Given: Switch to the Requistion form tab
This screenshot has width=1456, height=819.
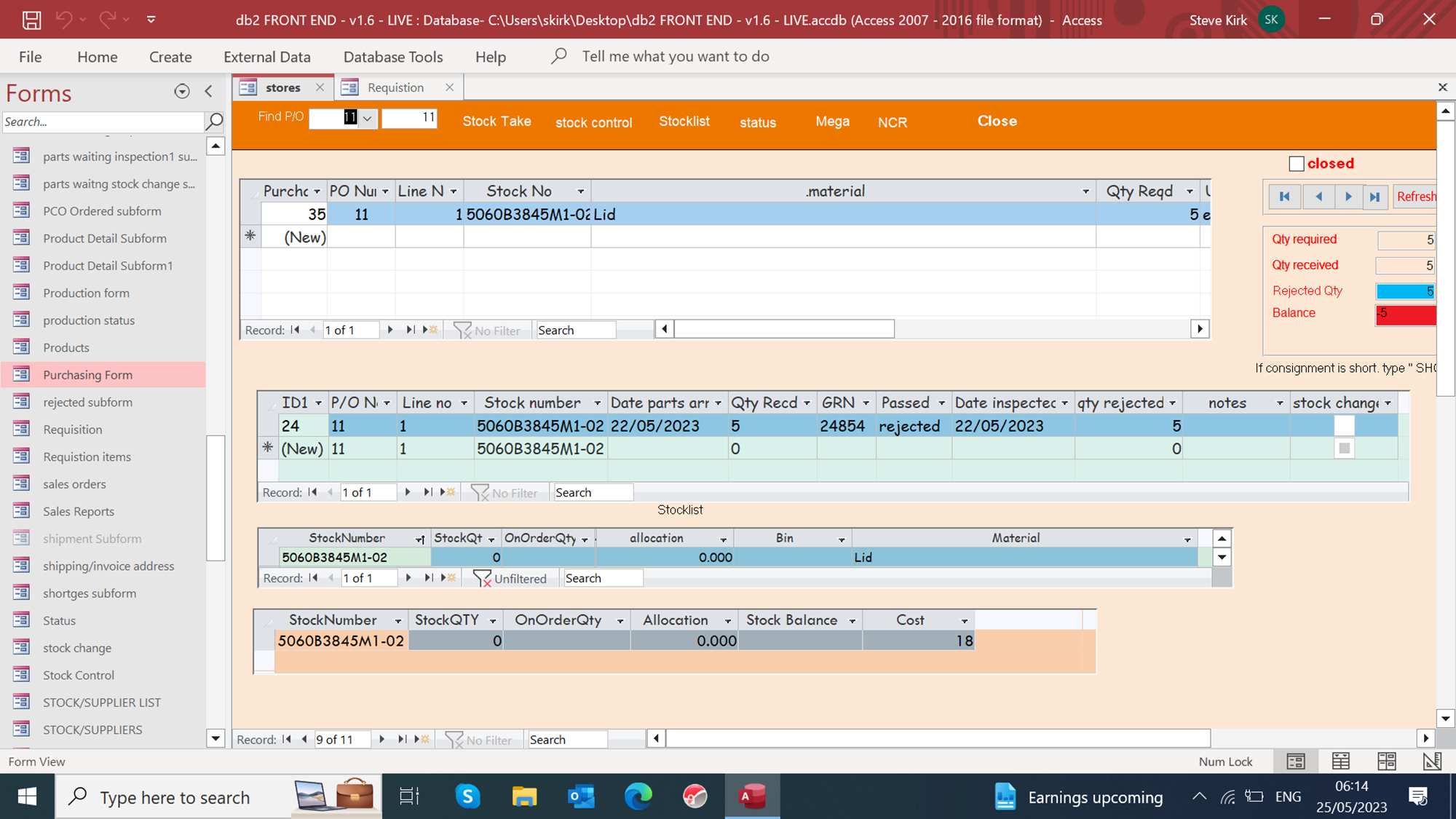Looking at the screenshot, I should [x=395, y=87].
